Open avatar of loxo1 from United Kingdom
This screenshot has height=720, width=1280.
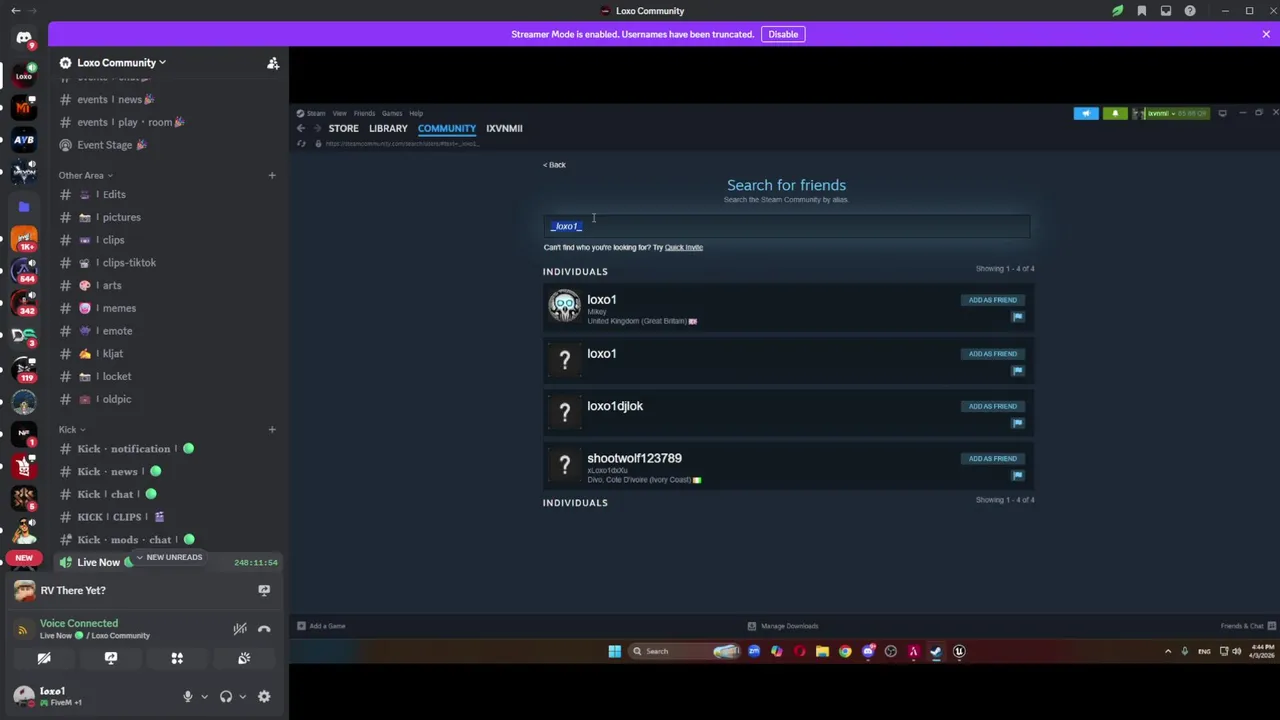[x=564, y=306]
